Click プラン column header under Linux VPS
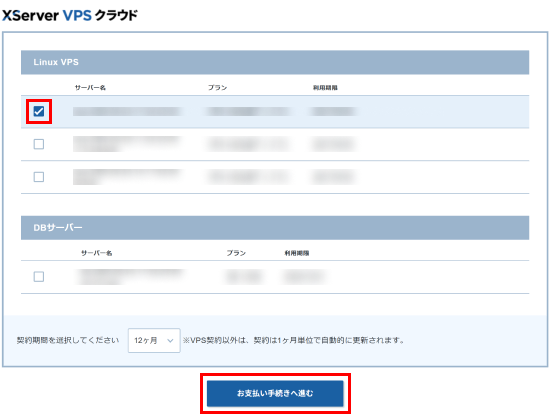Image resolution: width=550 pixels, height=420 pixels. tap(217, 88)
